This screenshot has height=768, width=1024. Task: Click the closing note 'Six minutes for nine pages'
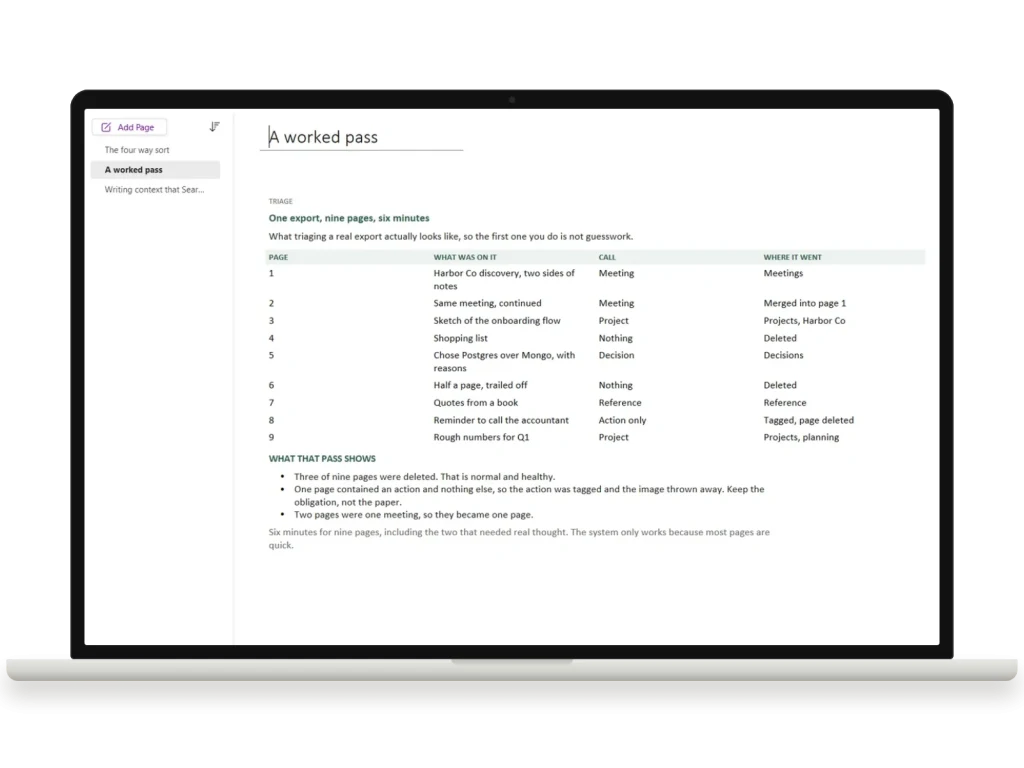519,539
